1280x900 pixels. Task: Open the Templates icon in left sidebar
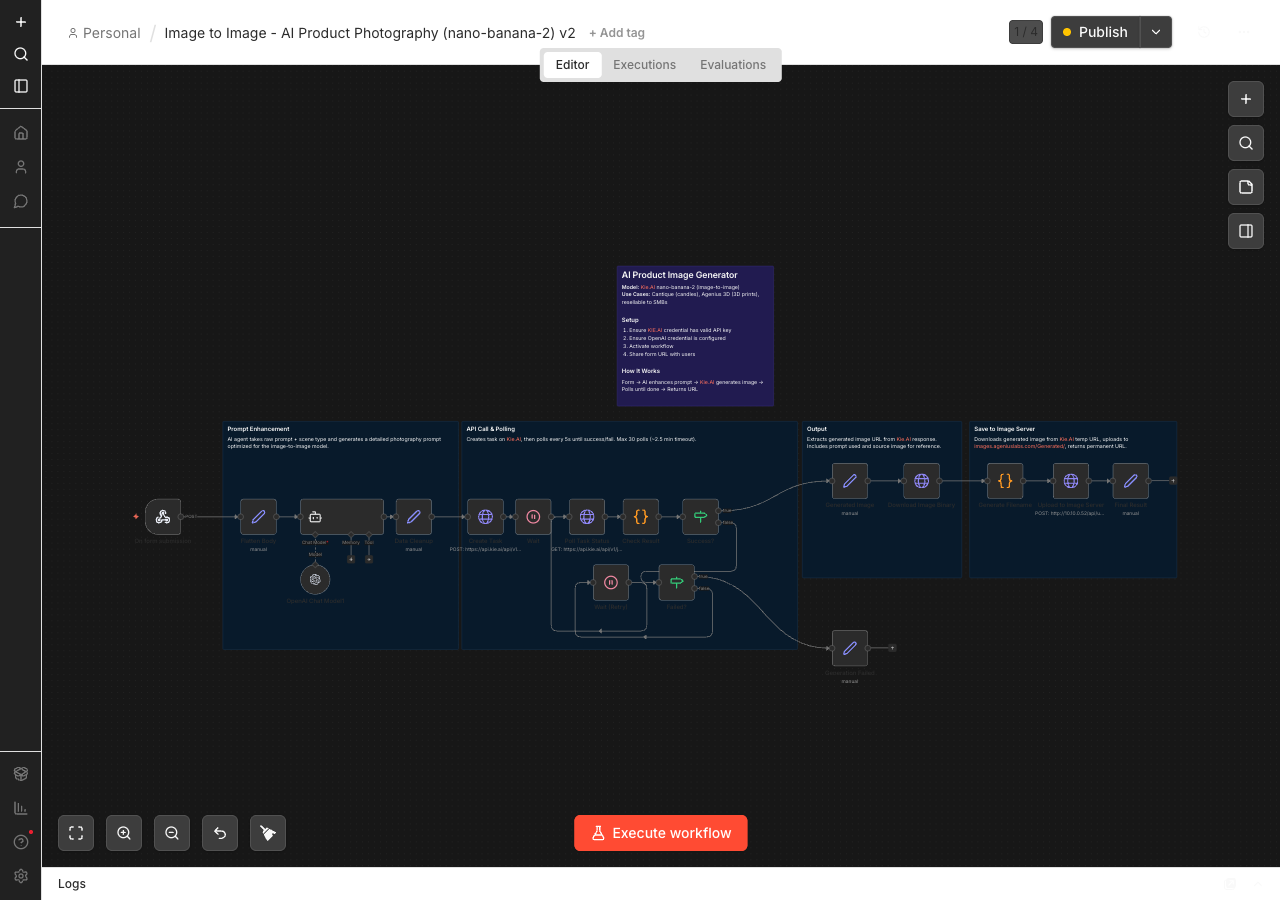point(20,773)
